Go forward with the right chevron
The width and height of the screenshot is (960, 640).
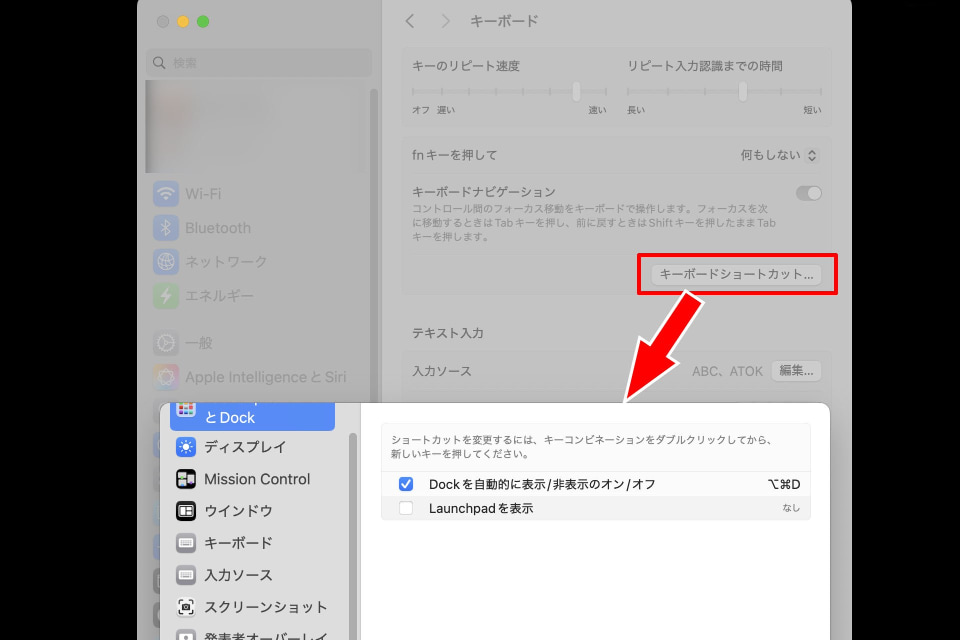click(x=446, y=21)
